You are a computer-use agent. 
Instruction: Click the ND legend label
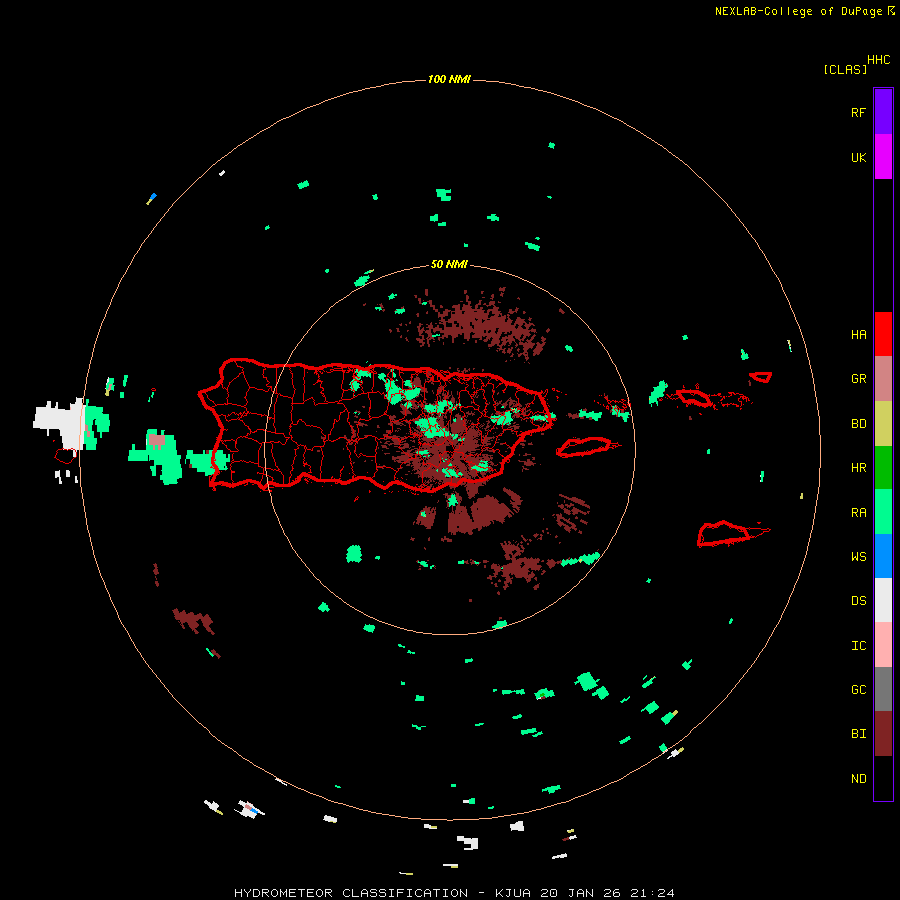tap(858, 778)
